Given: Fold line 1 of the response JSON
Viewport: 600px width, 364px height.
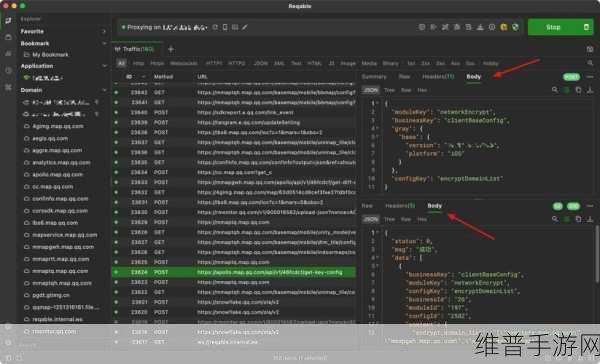Looking at the screenshot, I should pos(378,233).
